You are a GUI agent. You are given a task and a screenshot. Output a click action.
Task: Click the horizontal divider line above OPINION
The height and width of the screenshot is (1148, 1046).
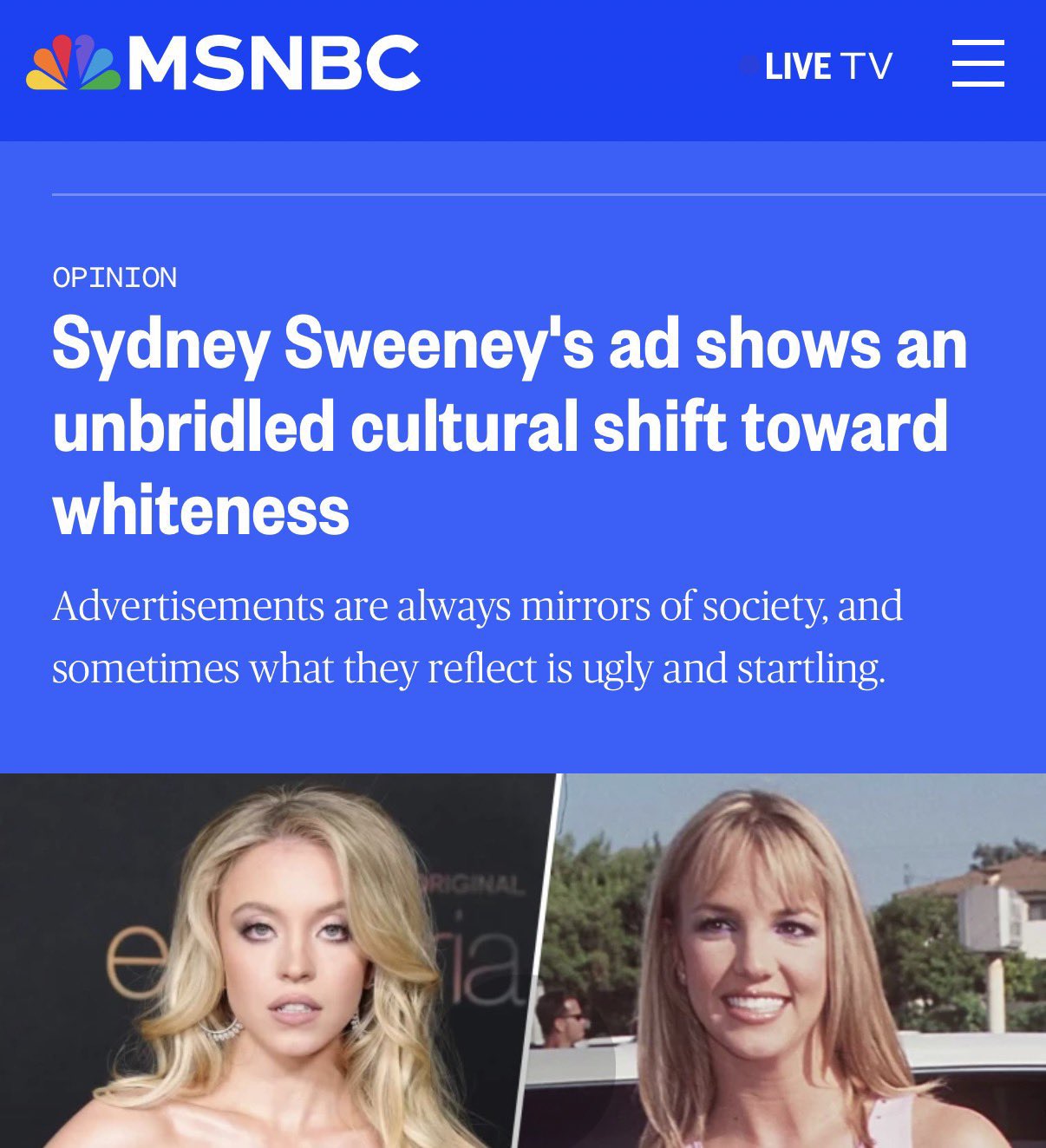click(x=549, y=195)
